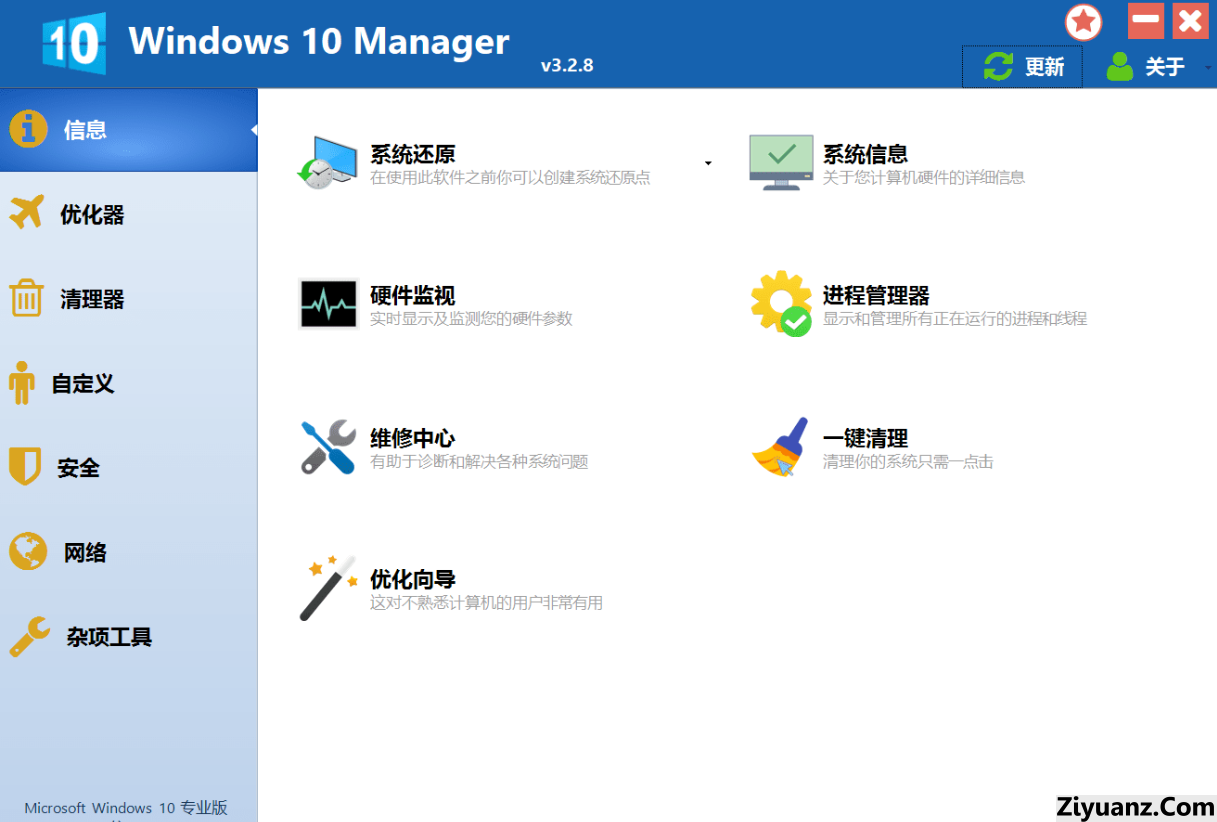Image resolution: width=1217 pixels, height=822 pixels.
Task: Click the Windows 10 Manager logo
Action: [74, 43]
